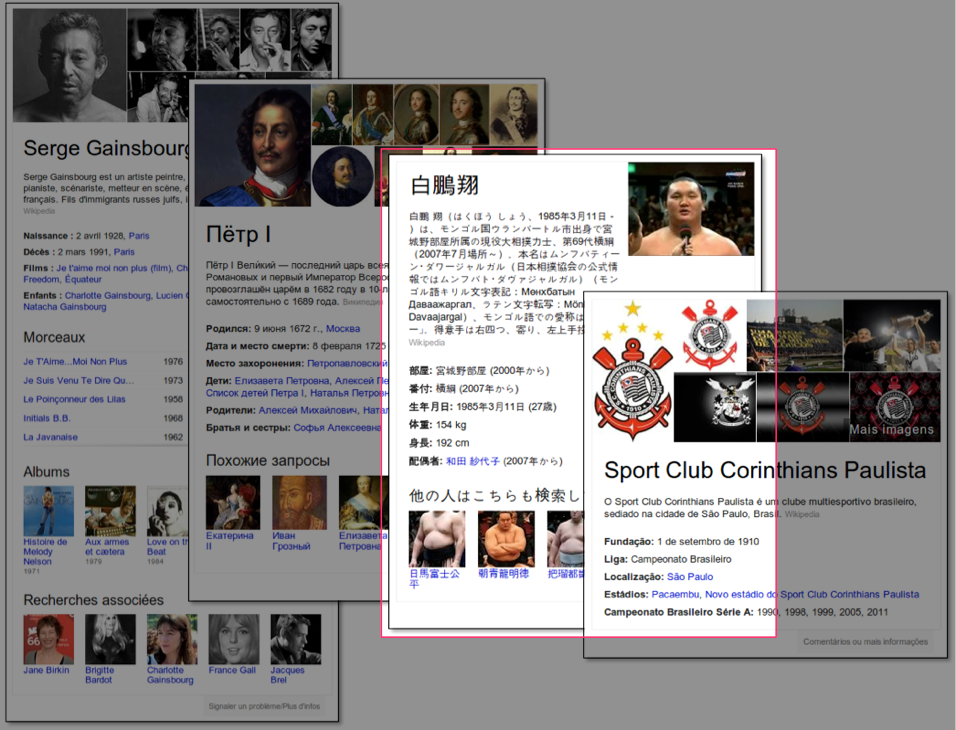Select song La Javanaise

tap(51, 437)
